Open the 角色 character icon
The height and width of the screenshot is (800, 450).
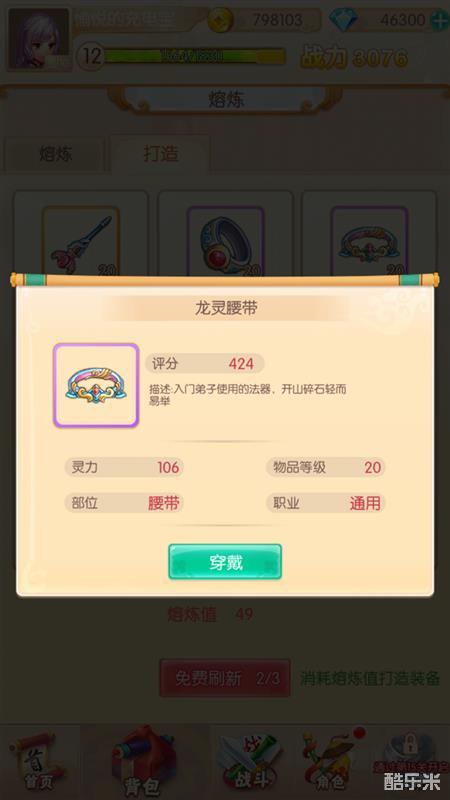click(331, 760)
